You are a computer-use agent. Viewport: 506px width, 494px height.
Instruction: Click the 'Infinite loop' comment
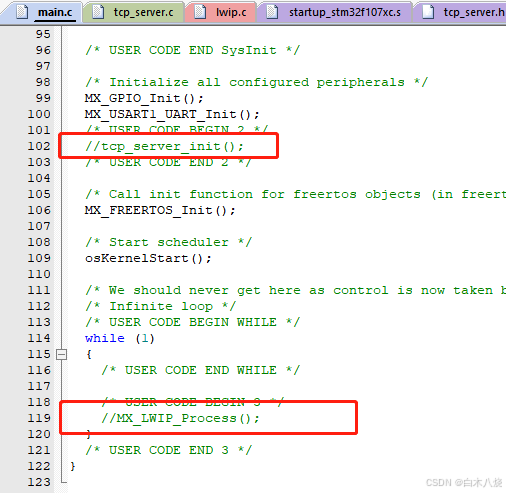coord(160,306)
